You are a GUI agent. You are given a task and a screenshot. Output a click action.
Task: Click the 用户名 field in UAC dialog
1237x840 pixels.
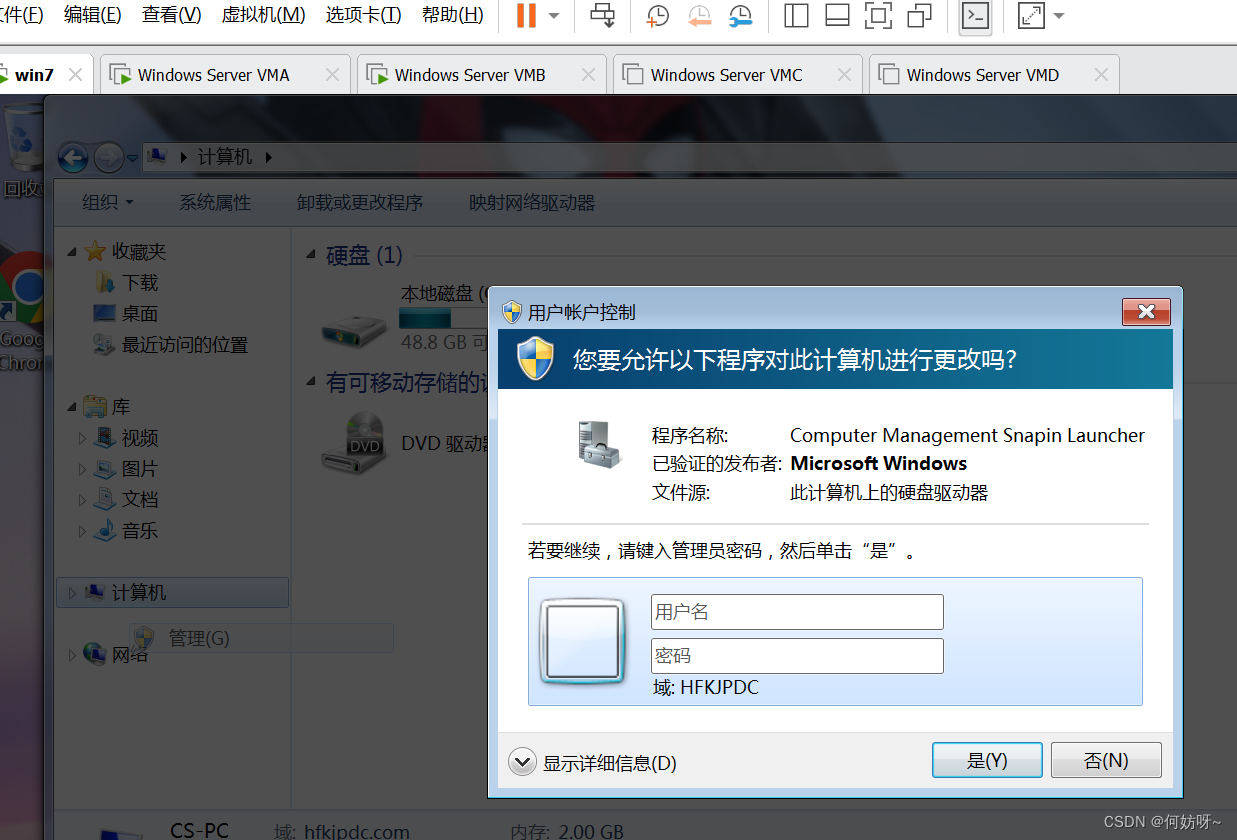(797, 612)
